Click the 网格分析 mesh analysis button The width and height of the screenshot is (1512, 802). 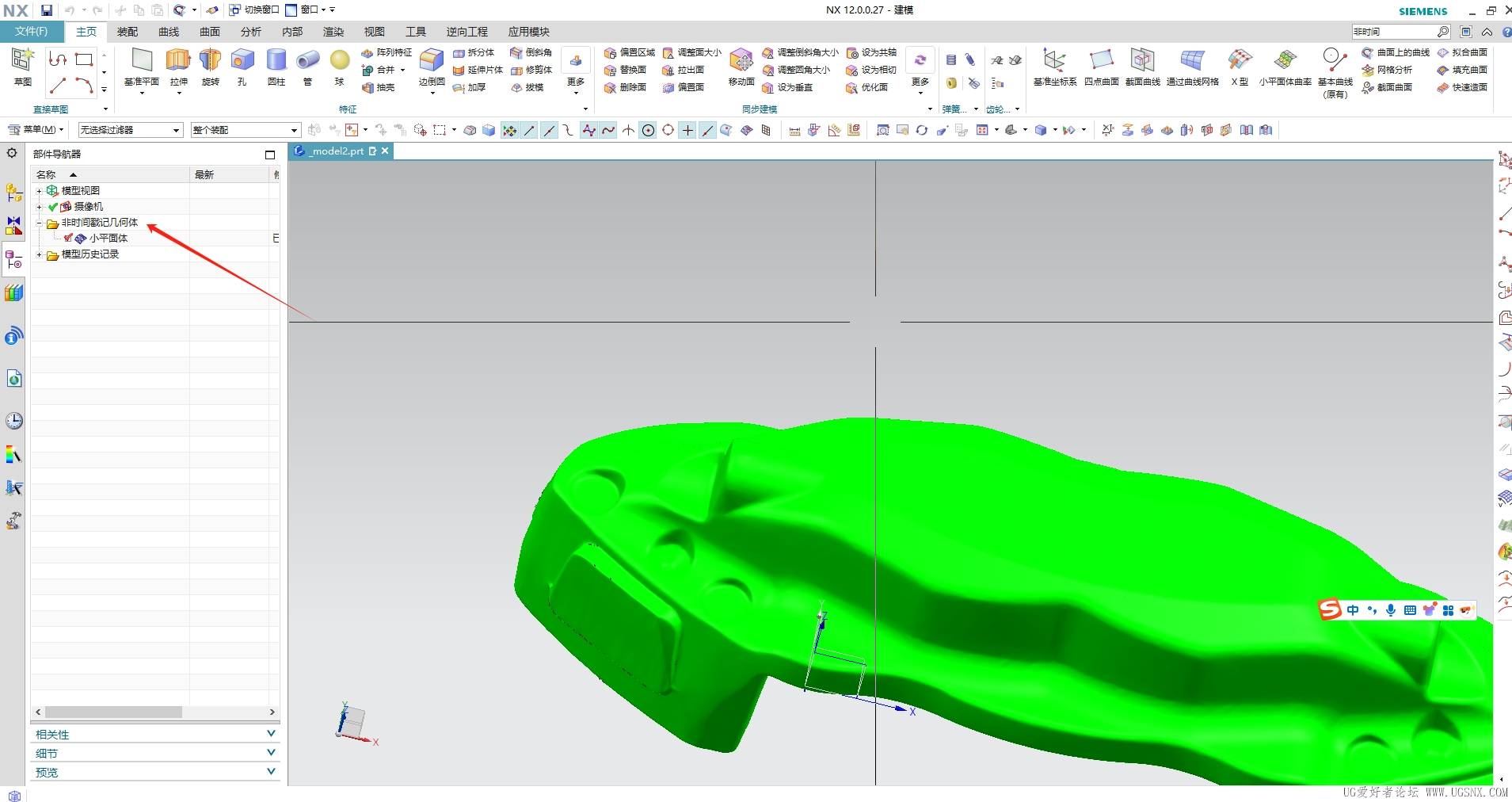[1387, 70]
